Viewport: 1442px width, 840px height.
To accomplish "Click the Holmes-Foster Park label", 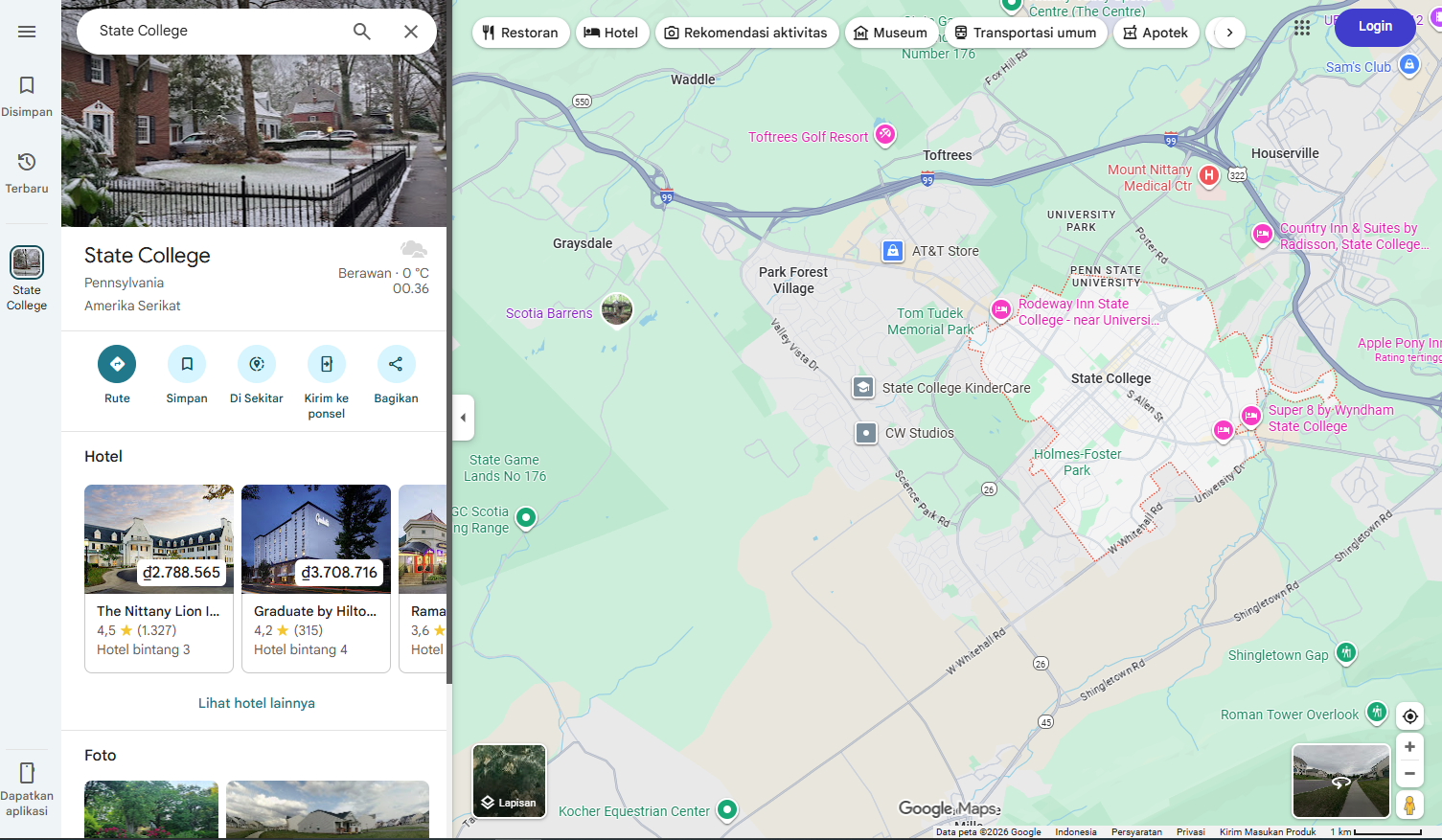I will [x=1077, y=462].
